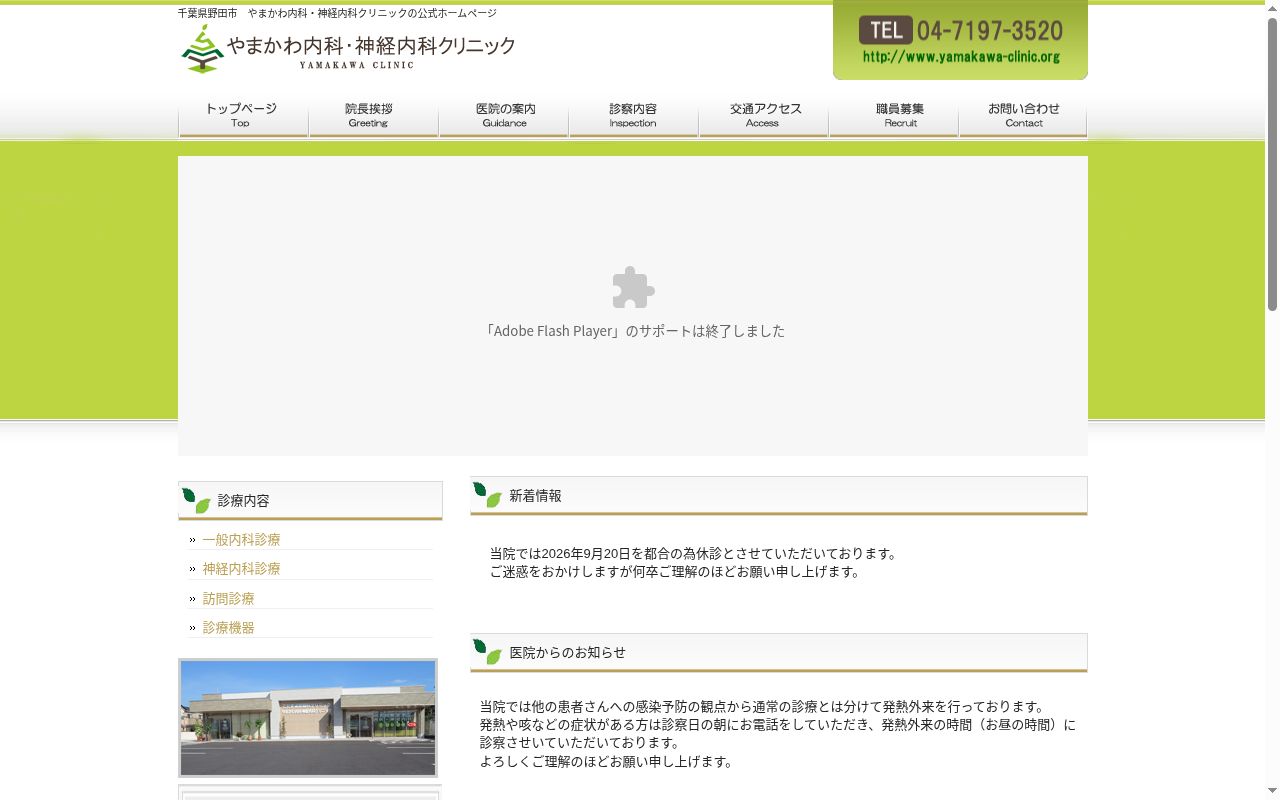The height and width of the screenshot is (800, 1280).
Task: Open the お問い合わせ Contact menu item
Action: point(1023,116)
